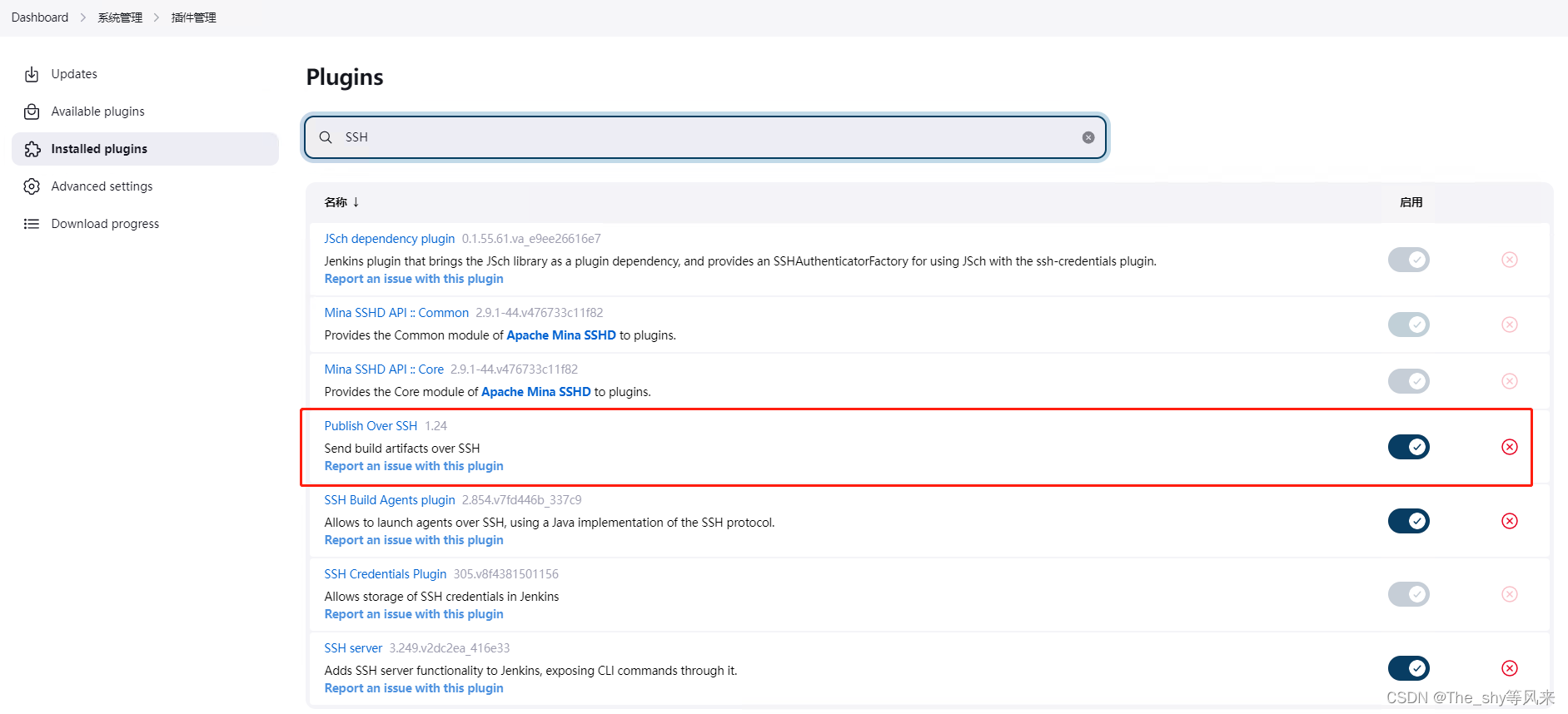The image size is (1568, 714).
Task: Click the 启用 column header
Action: point(1411,202)
